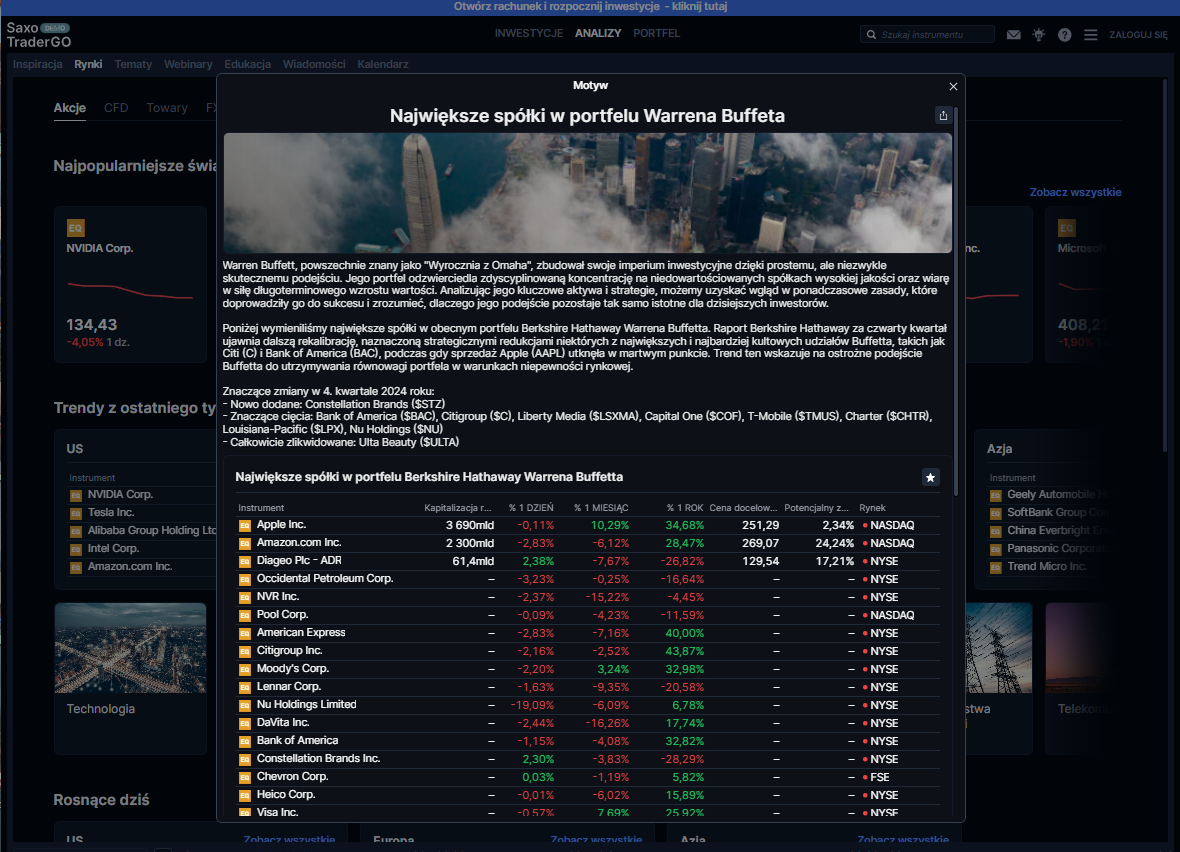Click the star watchlist icon above the table
Viewport: 1180px width, 852px height.
pos(930,478)
